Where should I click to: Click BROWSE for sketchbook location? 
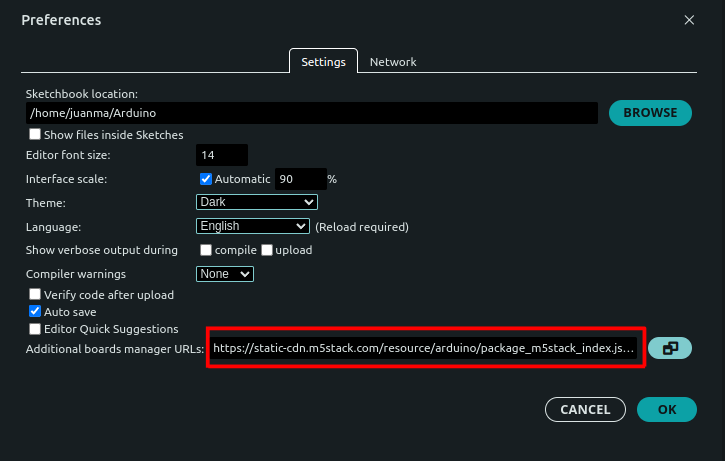pos(650,113)
